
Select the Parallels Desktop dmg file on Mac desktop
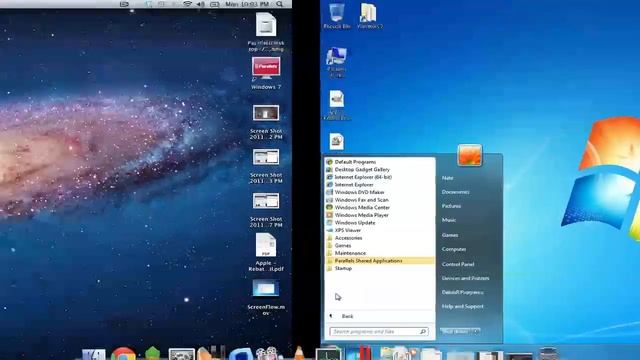pyautogui.click(x=266, y=32)
